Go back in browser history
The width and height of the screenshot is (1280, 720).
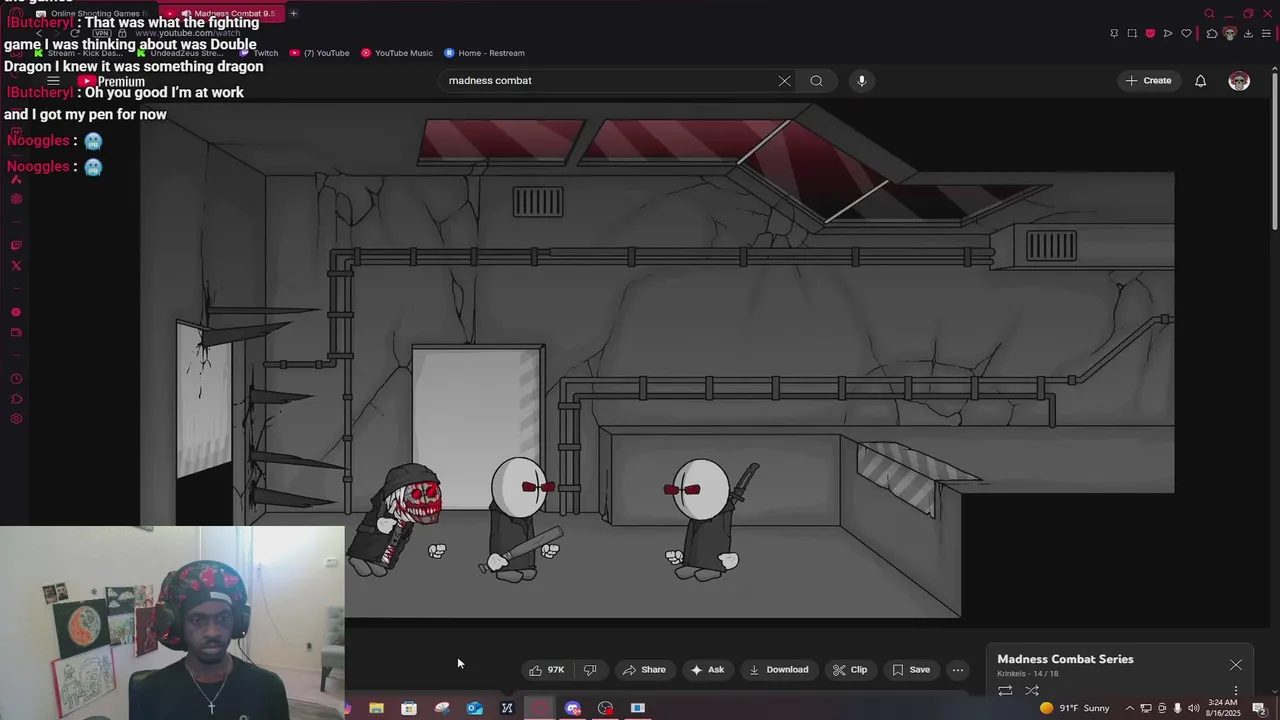point(38,33)
